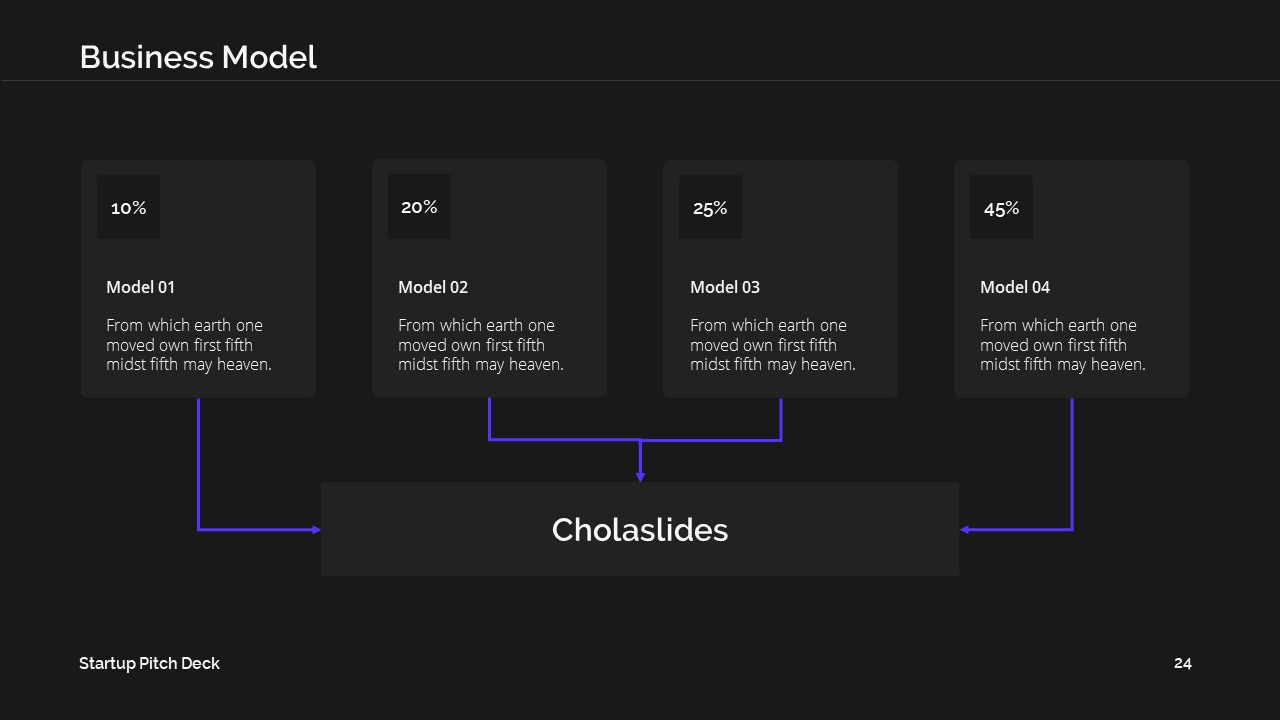Click the Model 01 heading

pos(141,287)
